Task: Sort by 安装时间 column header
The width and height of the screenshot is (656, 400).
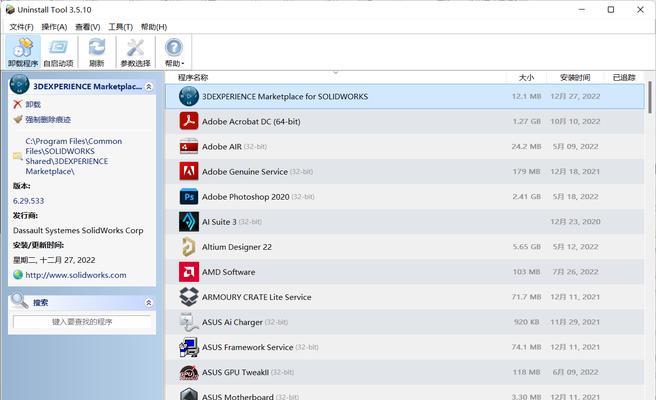Action: click(x=575, y=77)
